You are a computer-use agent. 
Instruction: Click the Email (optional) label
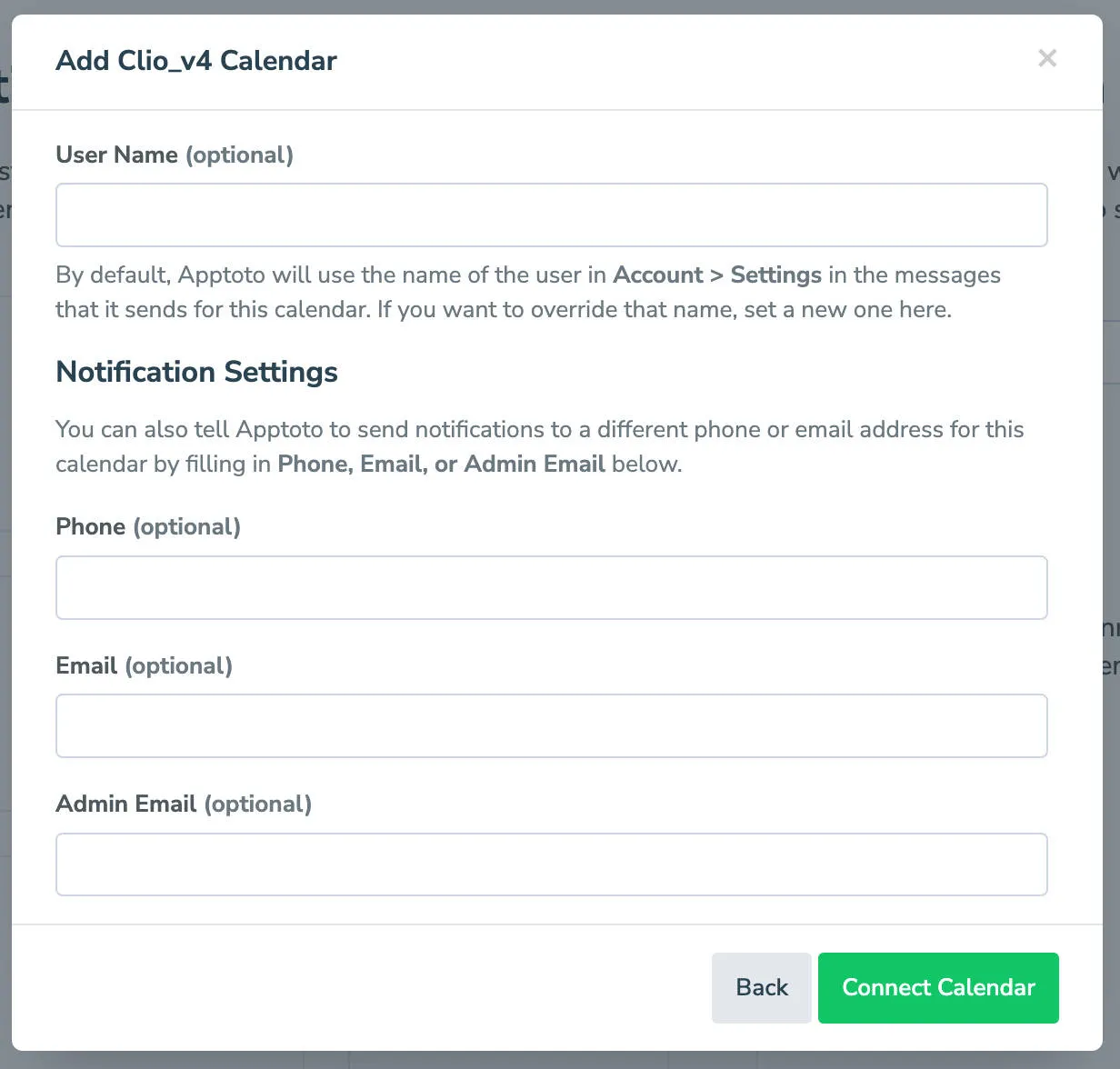145,665
